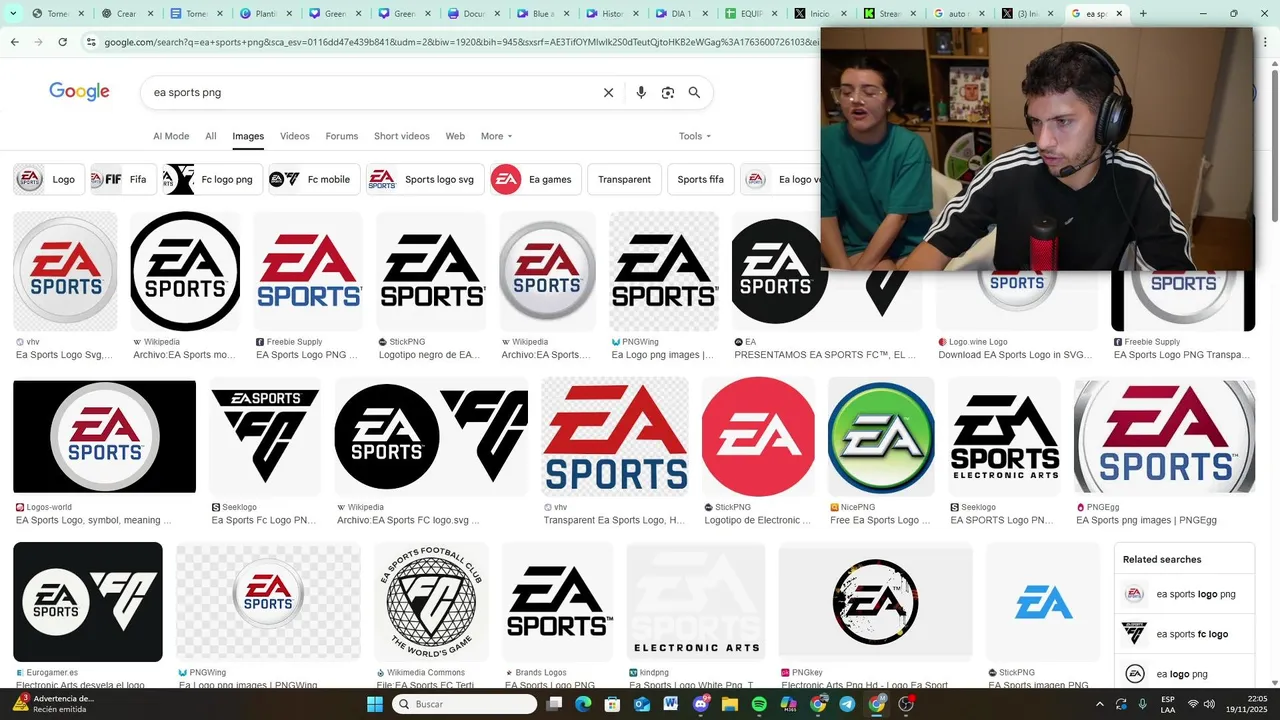Reload the page in Chrome
1280x720 pixels.
[62, 42]
